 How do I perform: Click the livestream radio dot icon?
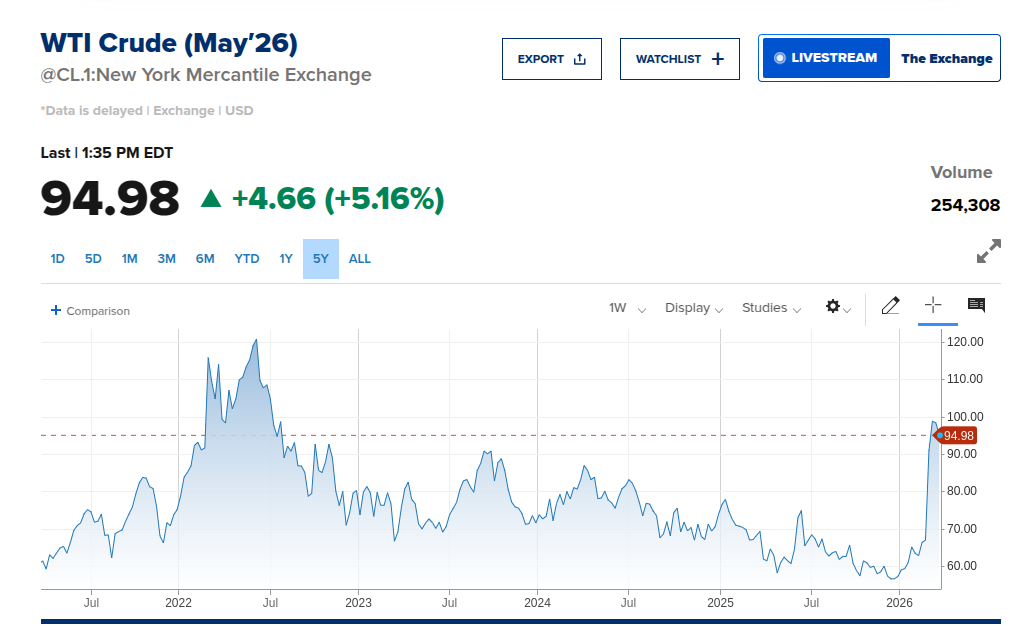[780, 58]
